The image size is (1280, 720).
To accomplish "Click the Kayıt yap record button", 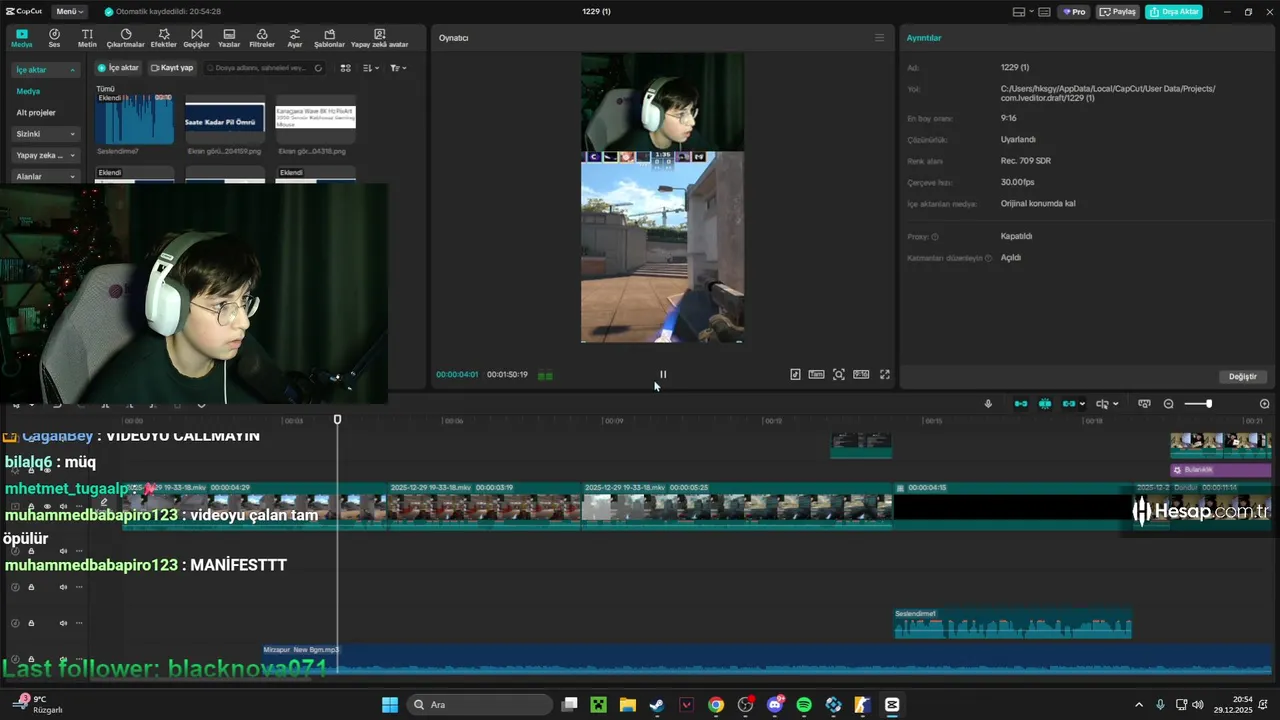I will click(x=172, y=68).
